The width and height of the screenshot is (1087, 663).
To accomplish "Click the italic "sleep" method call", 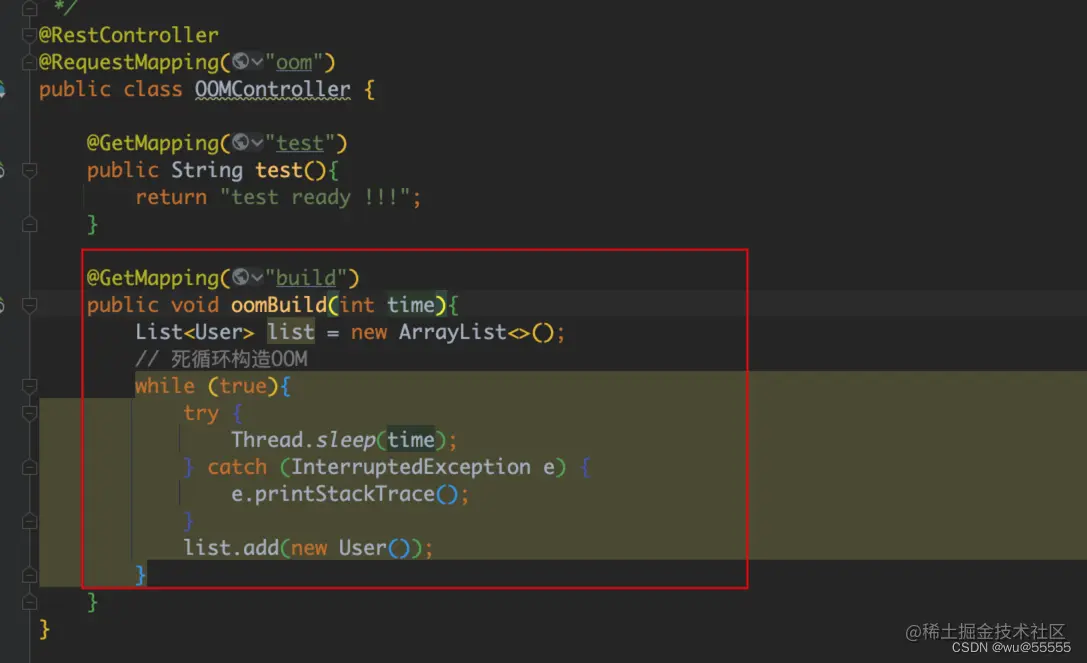I will pos(345,440).
